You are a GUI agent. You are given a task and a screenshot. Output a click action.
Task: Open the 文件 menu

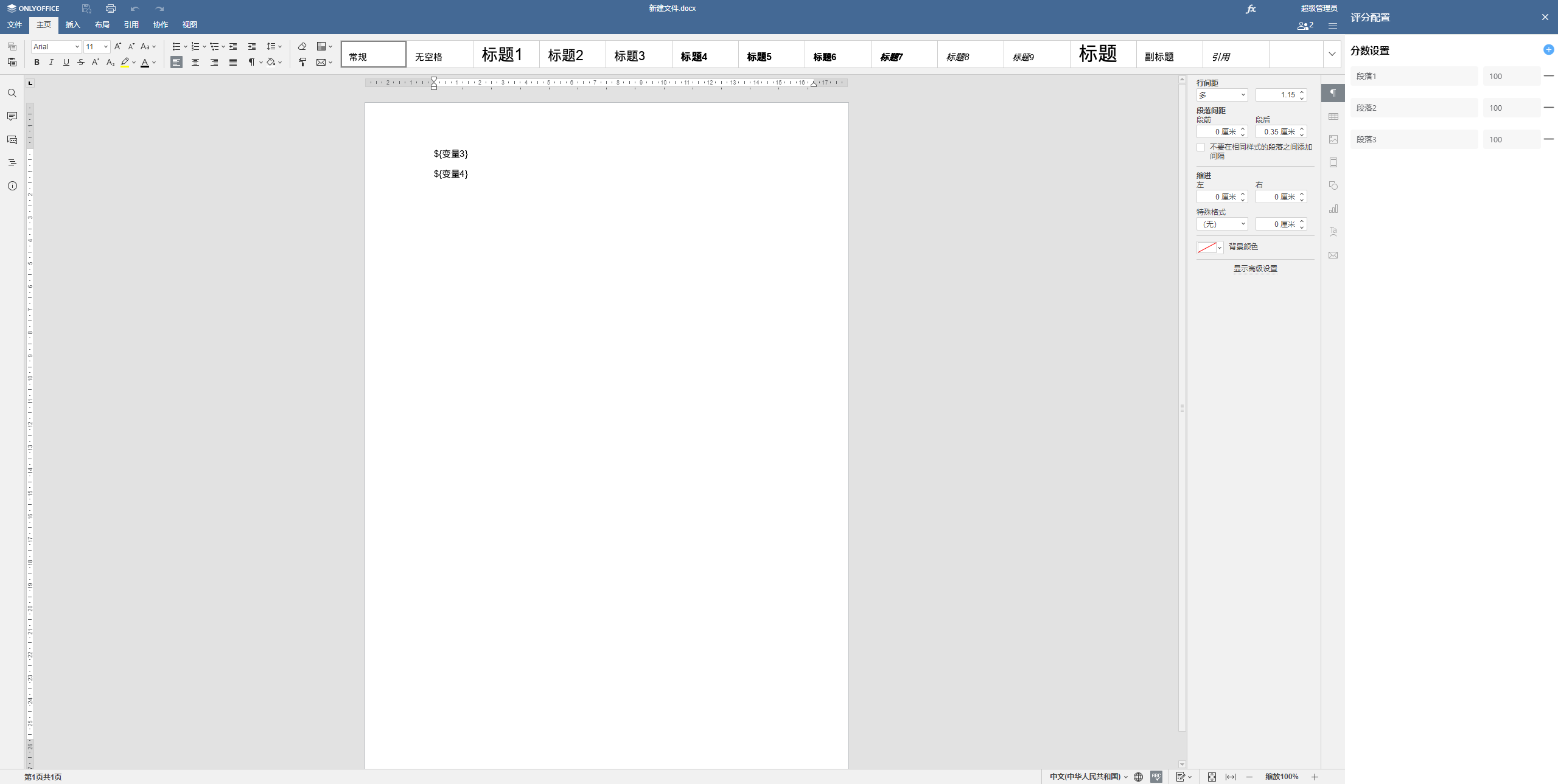coord(15,25)
